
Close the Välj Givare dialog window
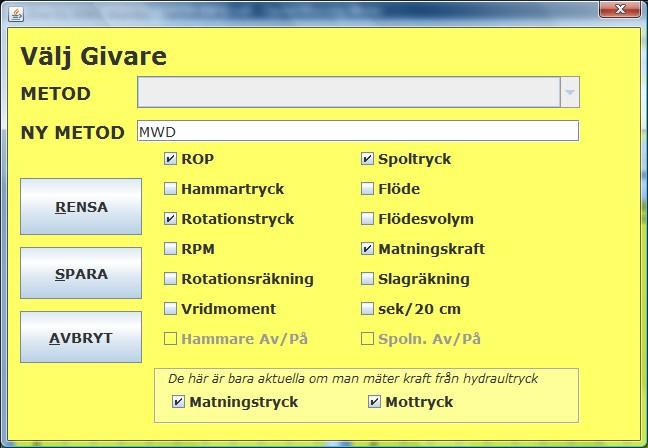[x=619, y=10]
